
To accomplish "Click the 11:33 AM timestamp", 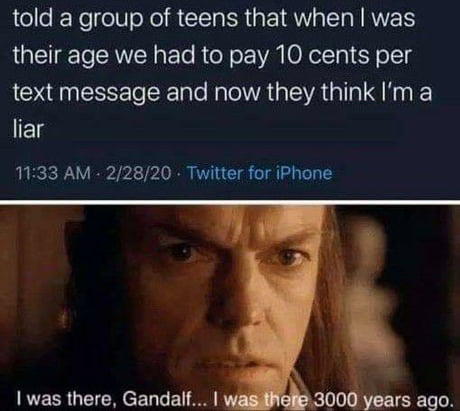I will click(x=53, y=173).
